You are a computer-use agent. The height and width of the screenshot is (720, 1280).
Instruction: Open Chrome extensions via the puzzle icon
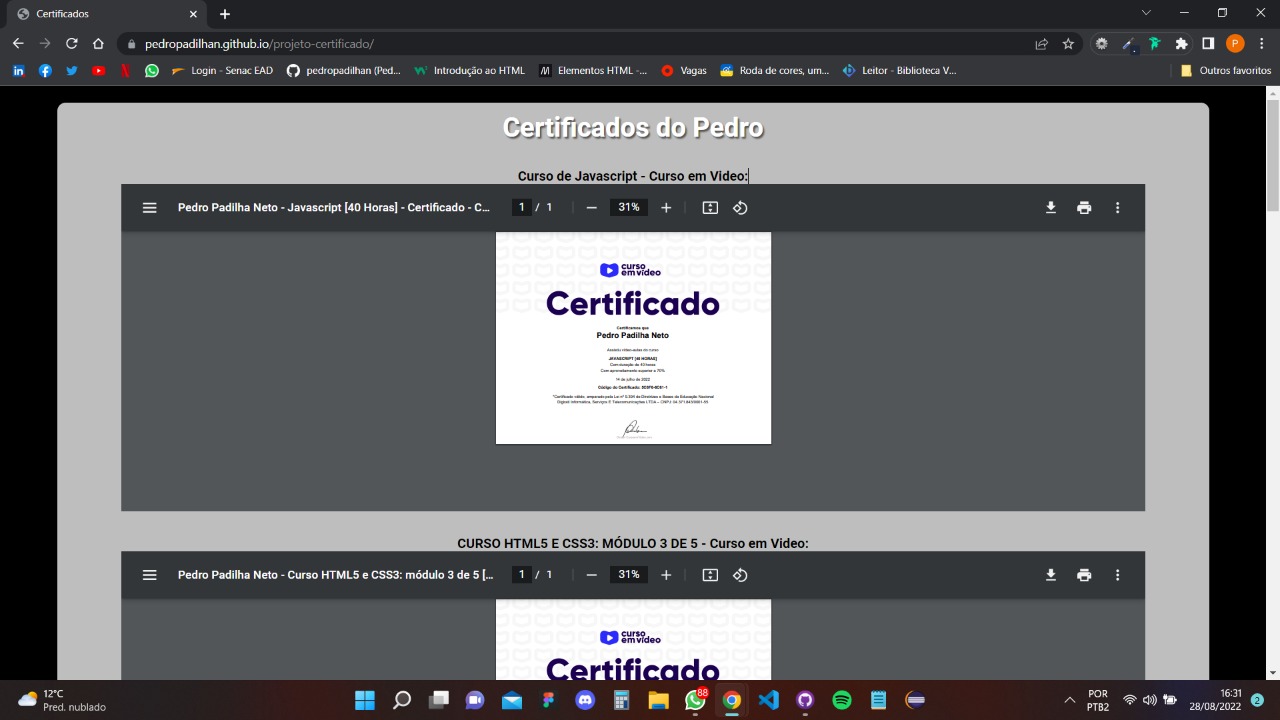click(1180, 43)
